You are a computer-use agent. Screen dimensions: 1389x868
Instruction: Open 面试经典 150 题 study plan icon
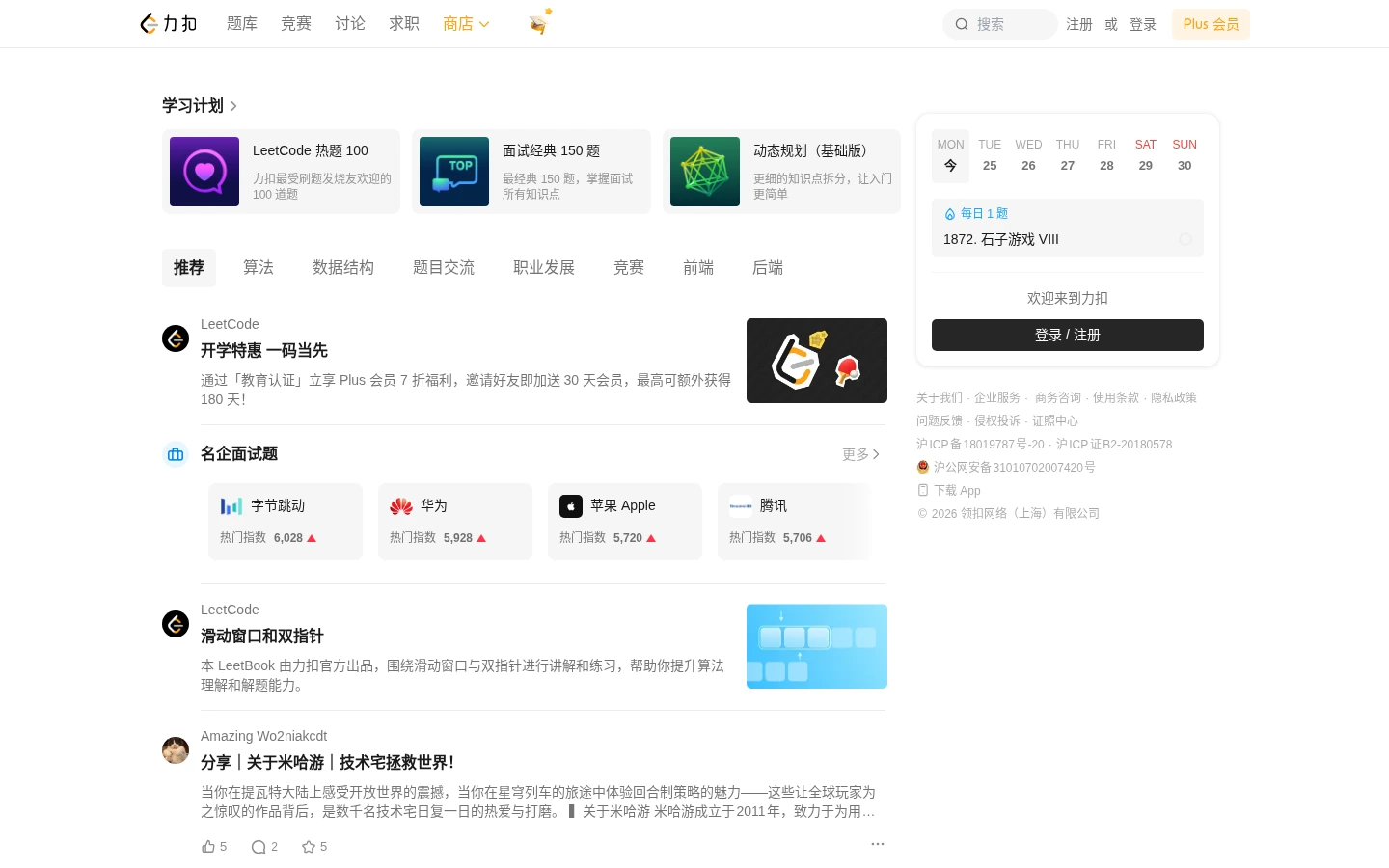click(454, 172)
